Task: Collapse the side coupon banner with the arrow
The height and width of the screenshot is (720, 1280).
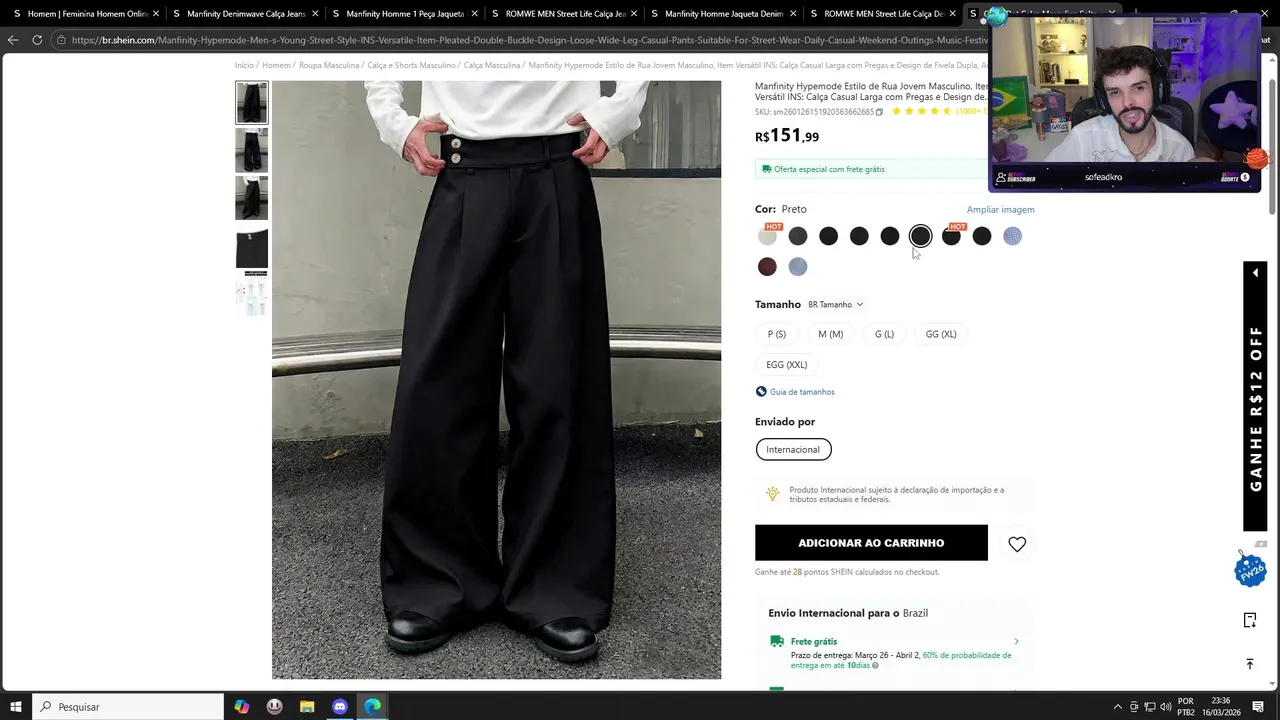Action: (1255, 273)
